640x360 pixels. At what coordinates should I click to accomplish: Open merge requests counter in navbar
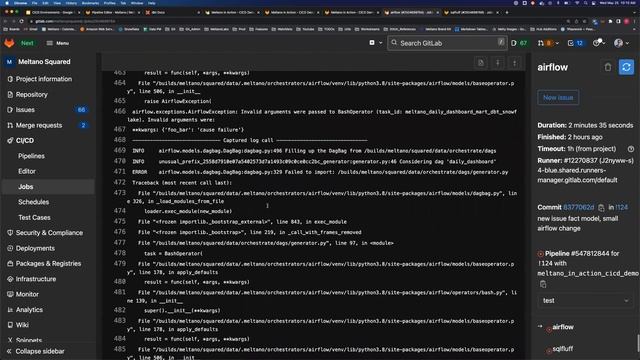pos(544,43)
